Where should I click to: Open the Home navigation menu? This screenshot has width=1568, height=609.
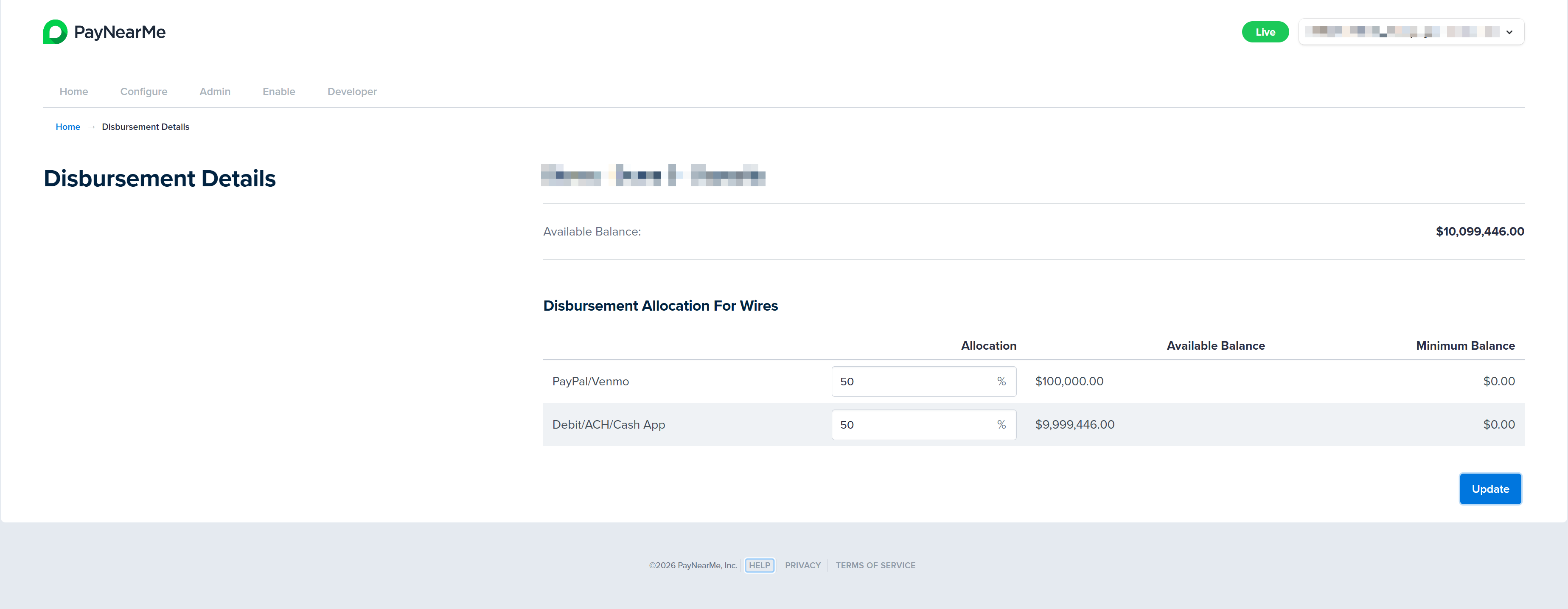pos(74,91)
